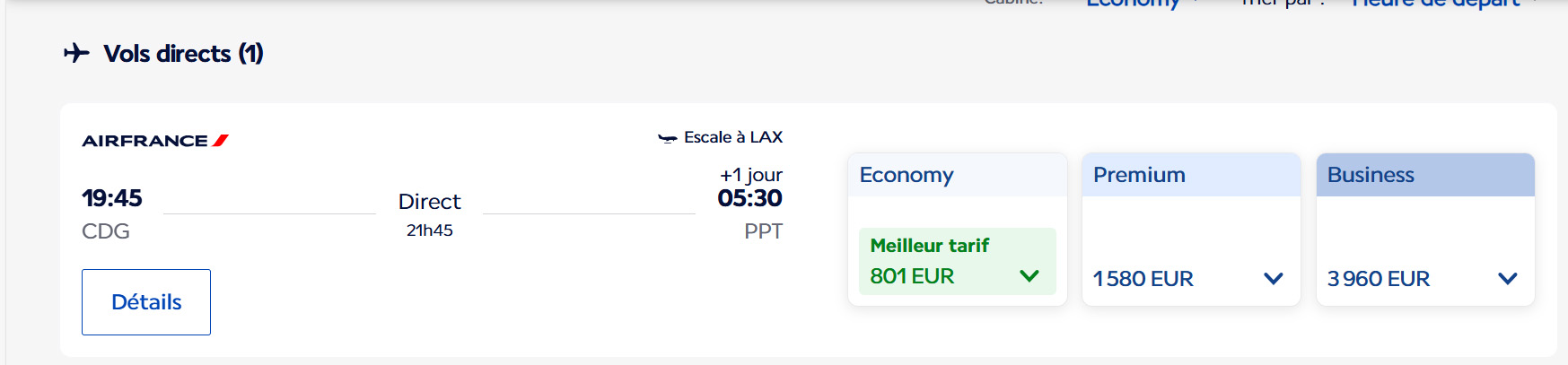
Task: Click the plane icon next to Escale à LAX
Action: click(x=667, y=138)
